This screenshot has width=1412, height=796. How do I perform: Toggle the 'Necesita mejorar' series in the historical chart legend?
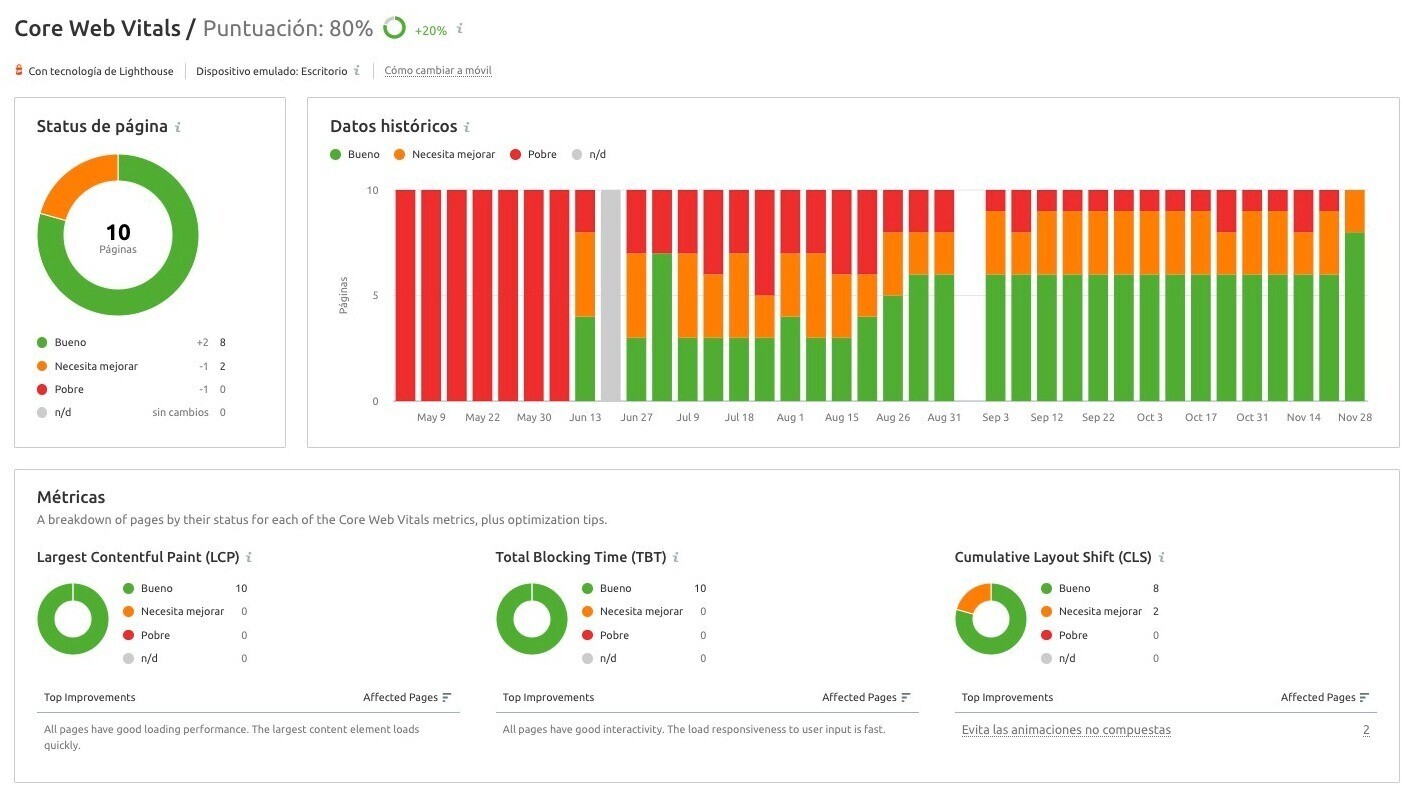pos(444,154)
